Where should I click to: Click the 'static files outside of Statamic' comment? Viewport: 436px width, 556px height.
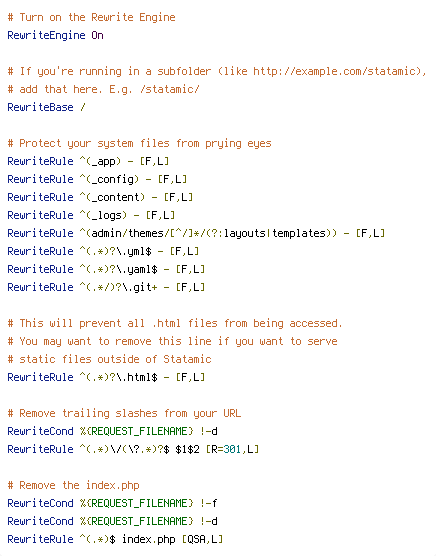(110, 359)
